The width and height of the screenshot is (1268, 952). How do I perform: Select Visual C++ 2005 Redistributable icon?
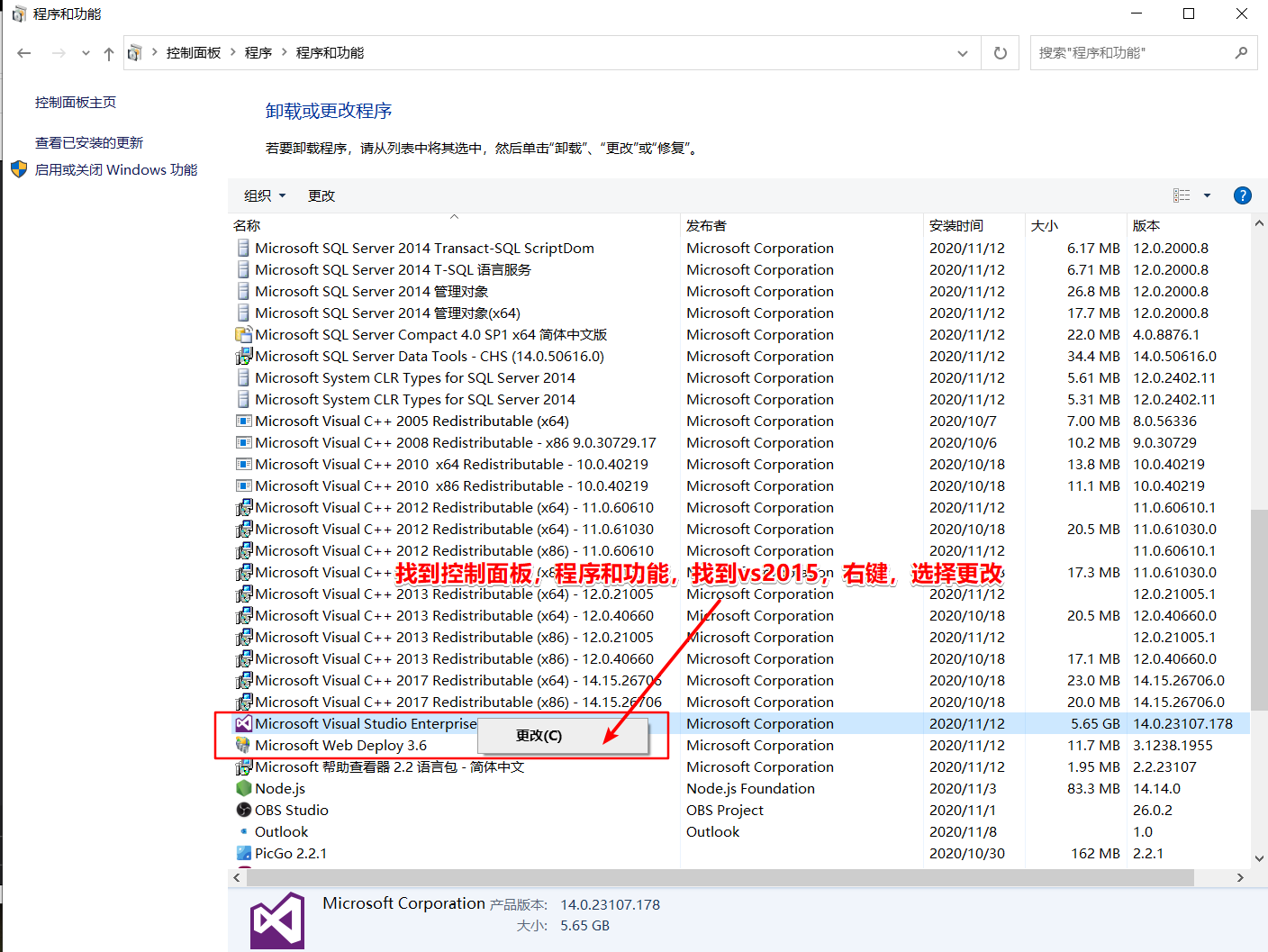tap(243, 422)
